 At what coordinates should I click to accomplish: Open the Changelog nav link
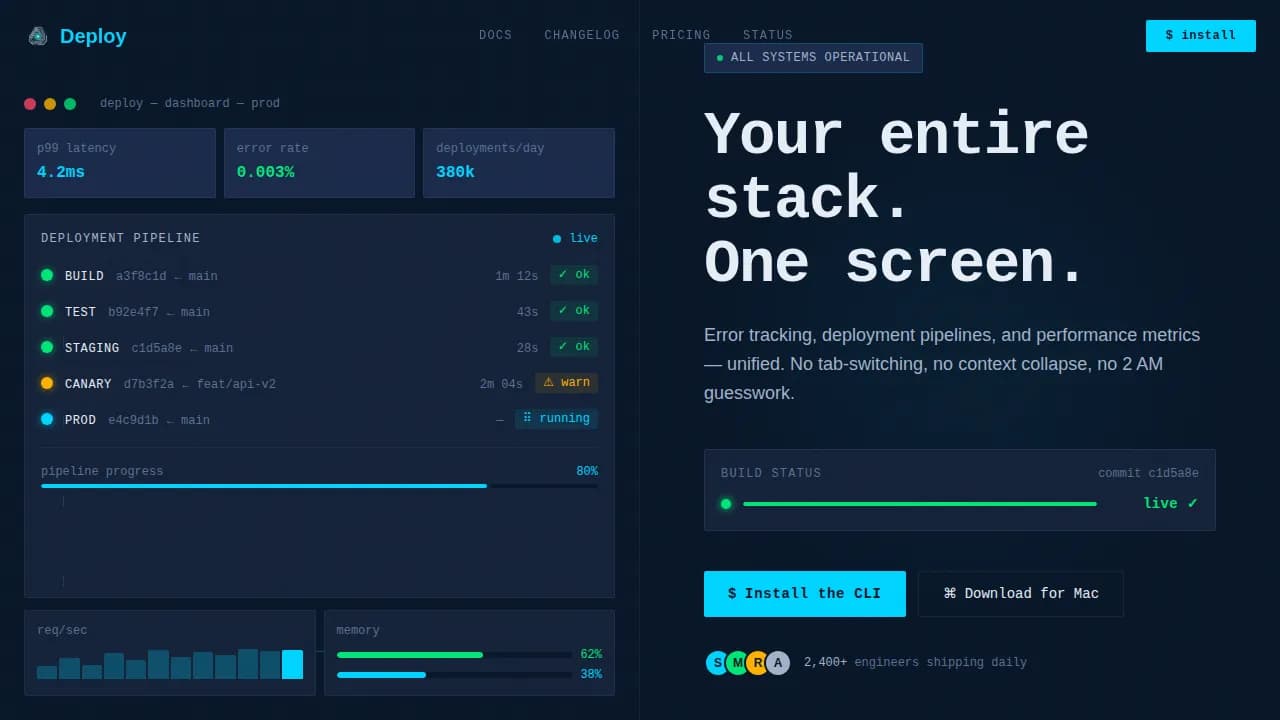tap(582, 35)
